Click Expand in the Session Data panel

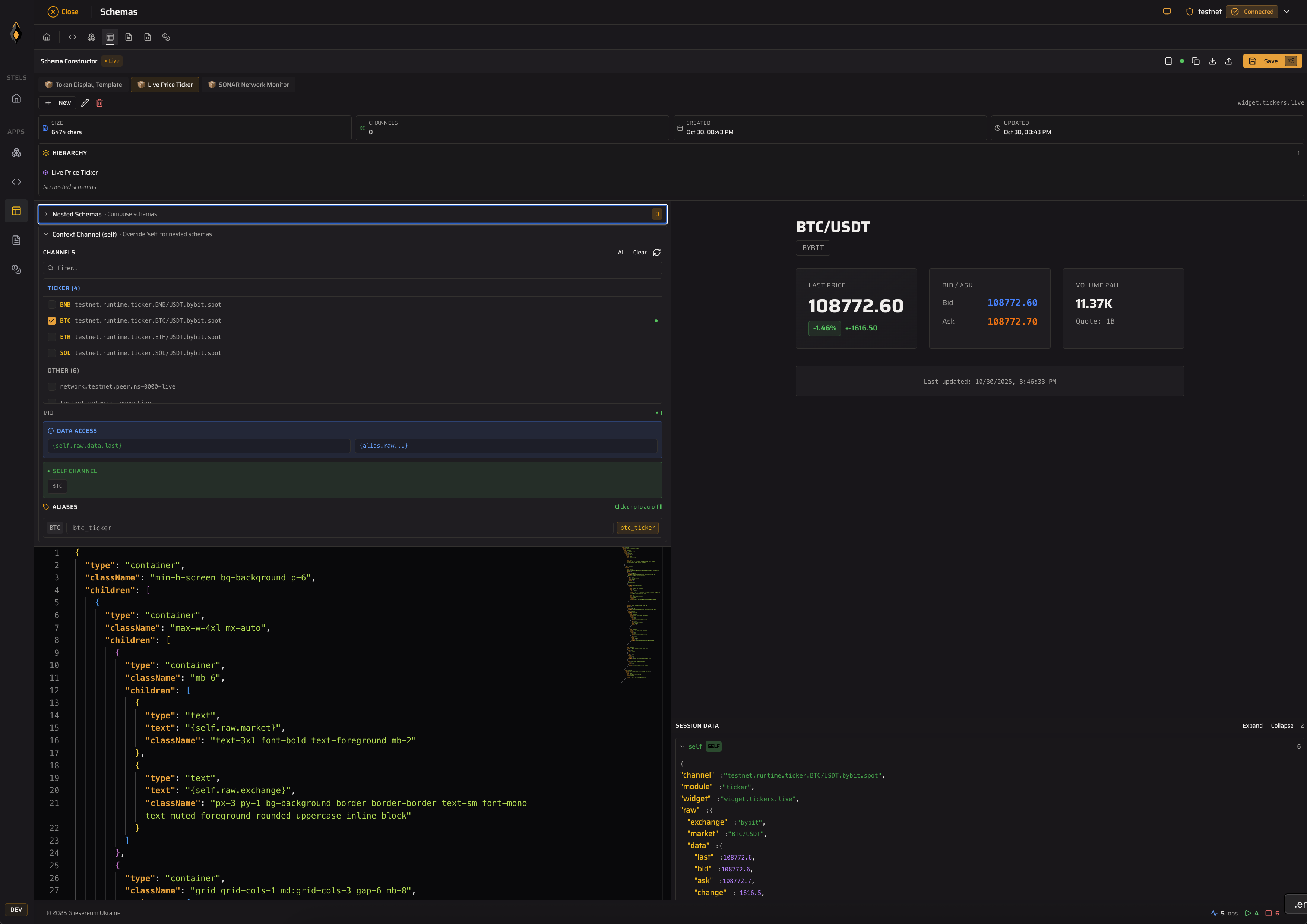(x=1252, y=725)
